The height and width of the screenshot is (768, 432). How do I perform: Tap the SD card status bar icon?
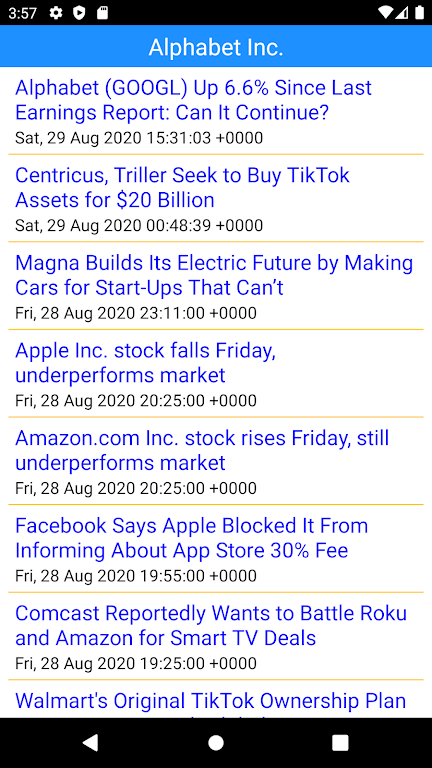[x=102, y=13]
